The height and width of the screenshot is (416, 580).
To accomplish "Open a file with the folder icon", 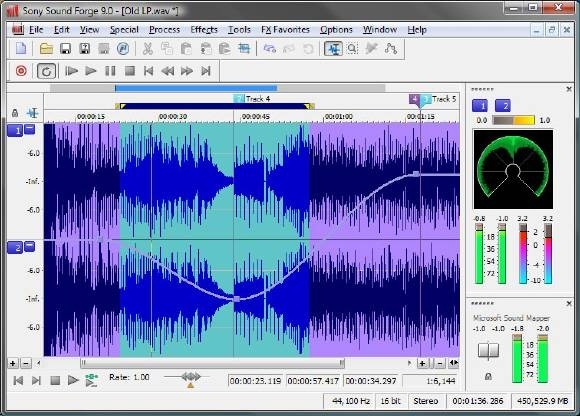I will (x=46, y=48).
